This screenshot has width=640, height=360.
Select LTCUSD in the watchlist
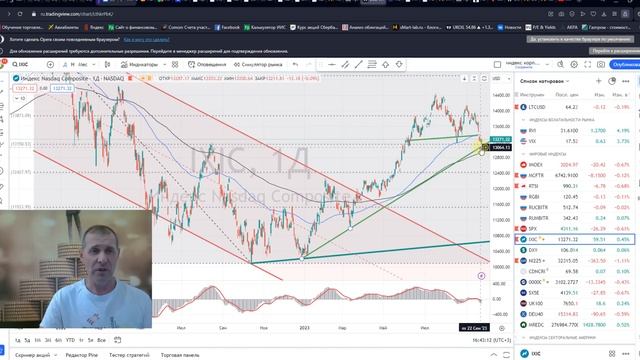[x=575, y=107]
